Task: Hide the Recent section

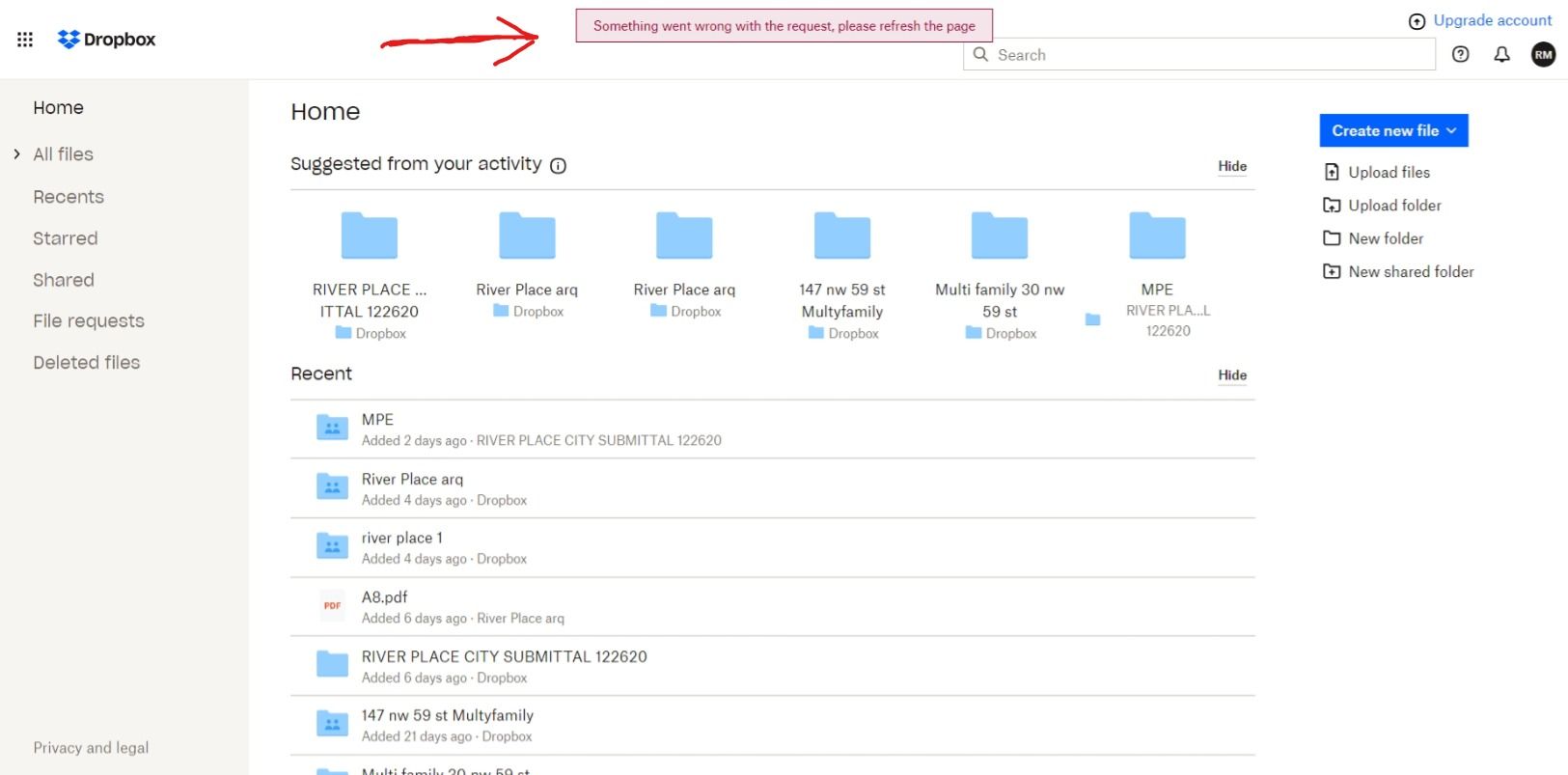Action: 1232,375
